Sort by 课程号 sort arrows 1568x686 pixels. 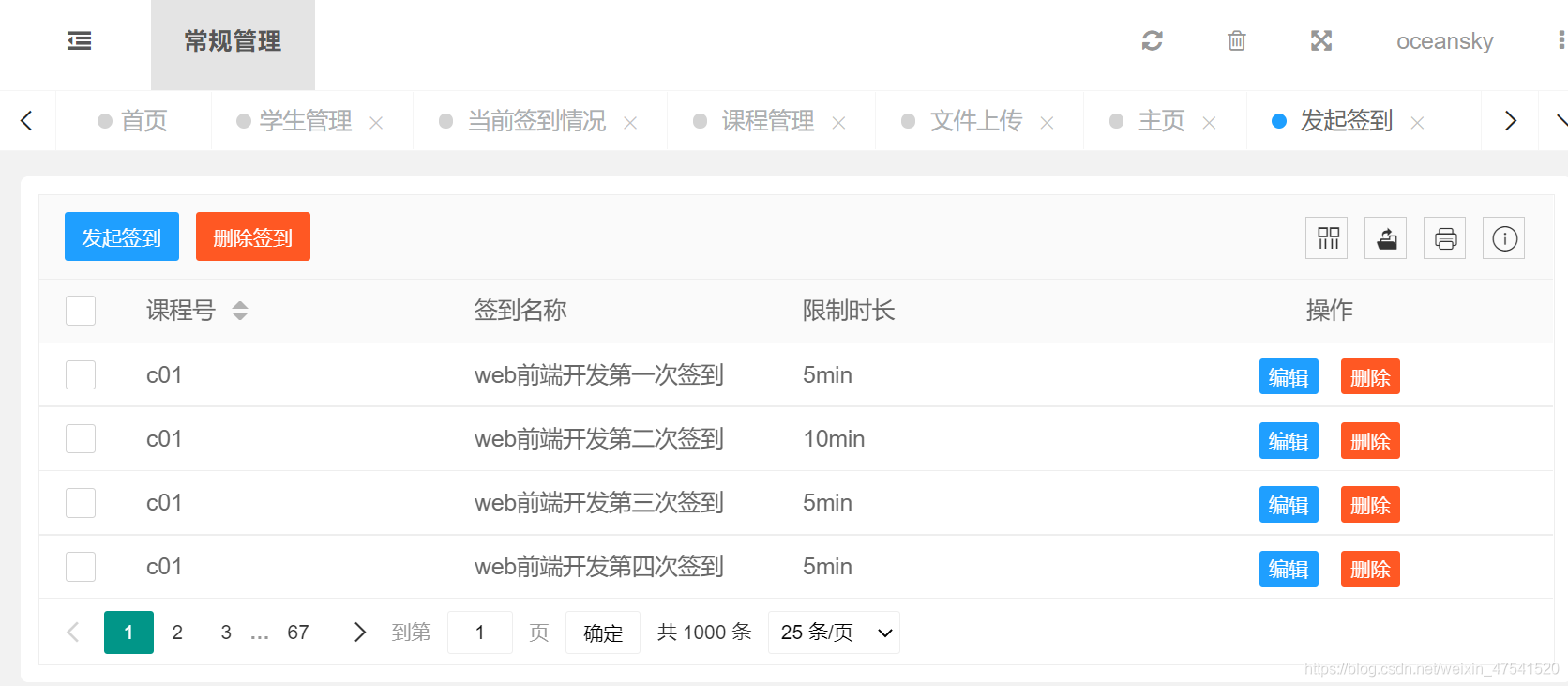click(240, 311)
